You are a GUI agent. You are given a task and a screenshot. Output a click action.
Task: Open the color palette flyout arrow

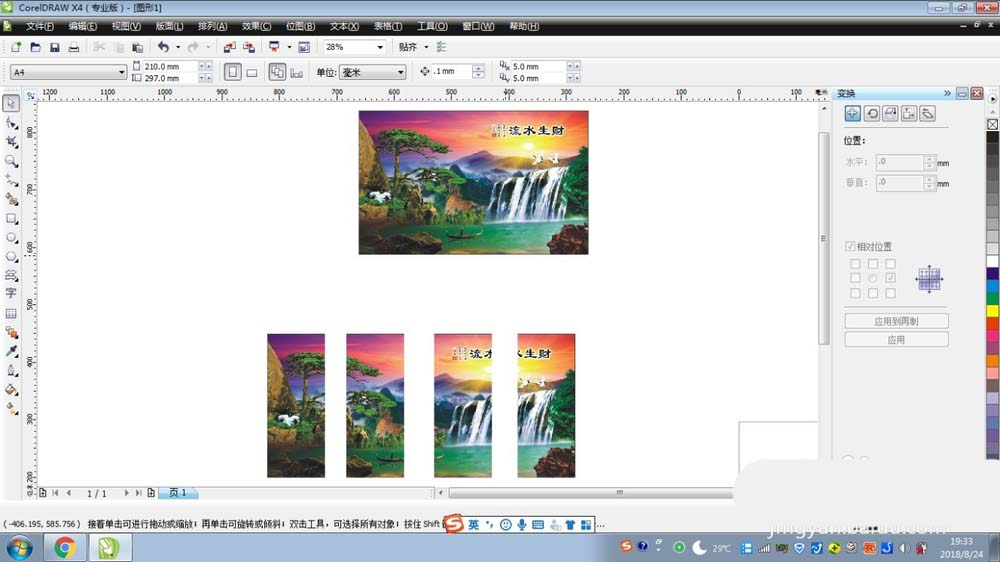992,99
